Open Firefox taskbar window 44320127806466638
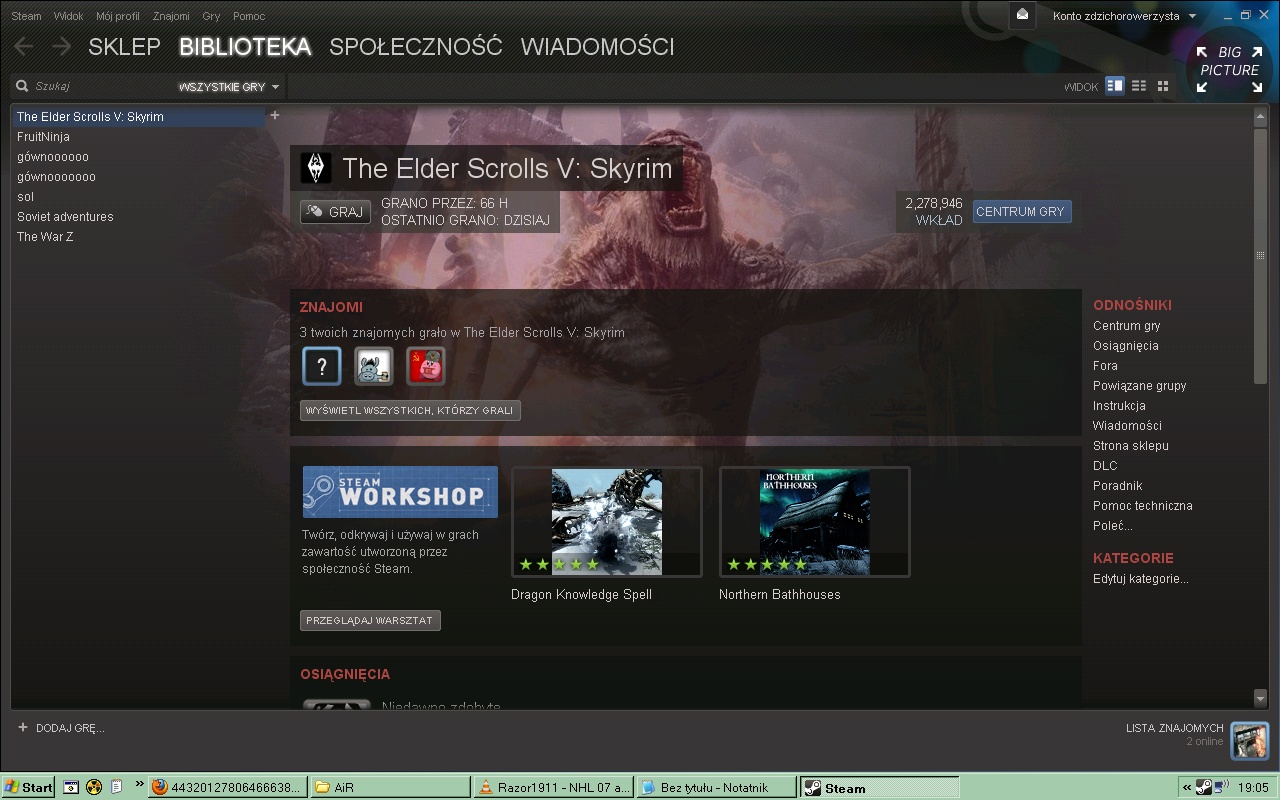 (226, 787)
